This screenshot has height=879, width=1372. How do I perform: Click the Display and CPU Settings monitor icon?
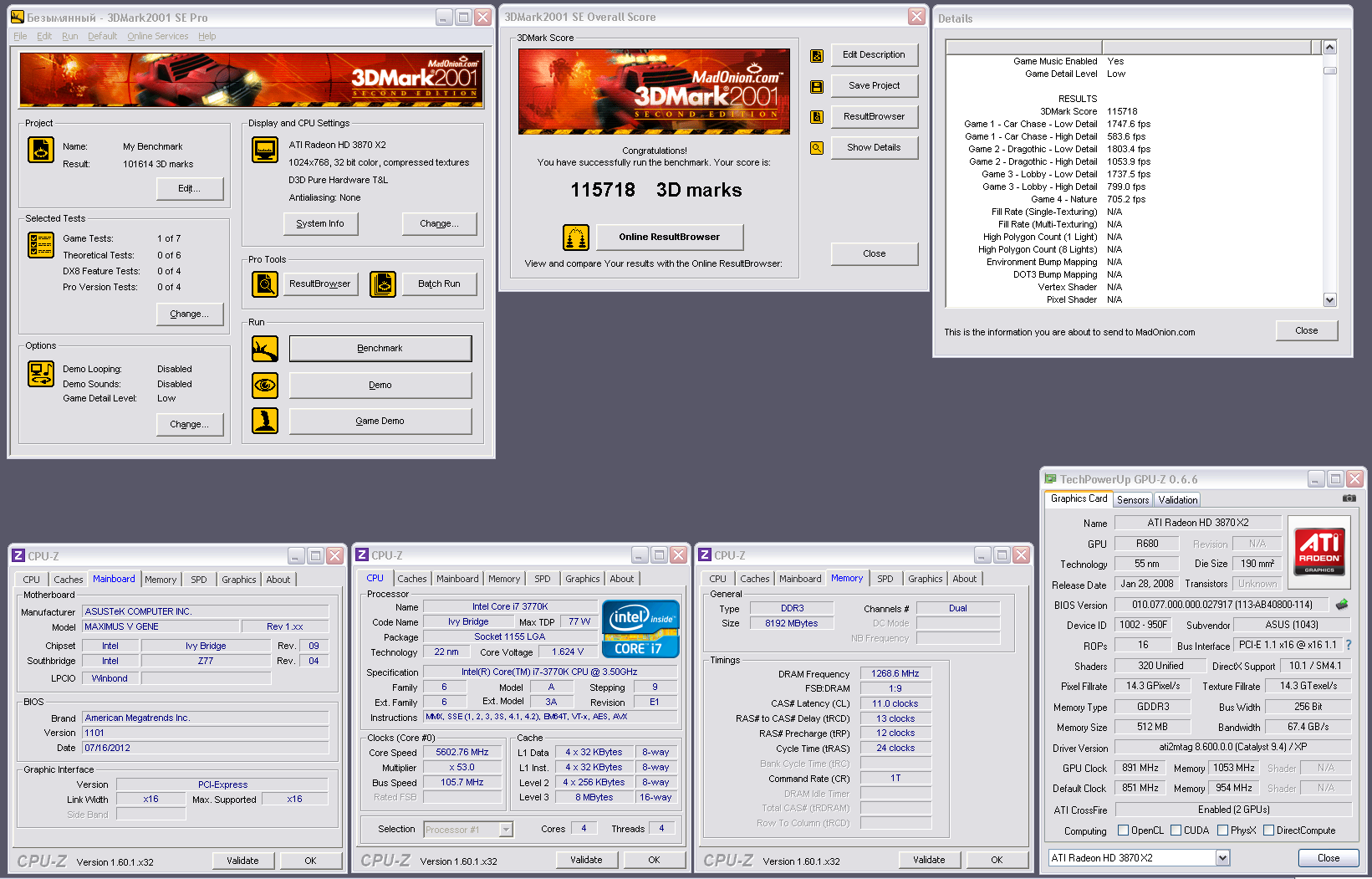pyautogui.click(x=265, y=150)
